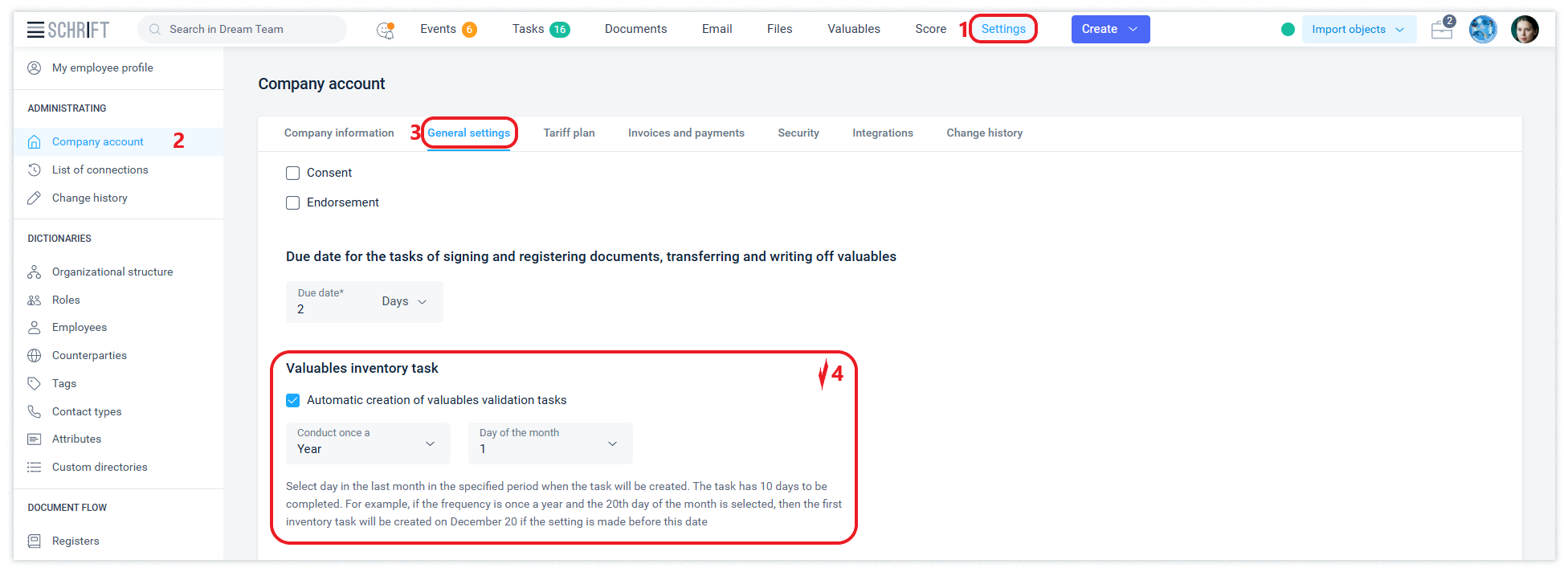Open the Conduct once a Year dropdown
1568x572 pixels.
[x=367, y=443]
